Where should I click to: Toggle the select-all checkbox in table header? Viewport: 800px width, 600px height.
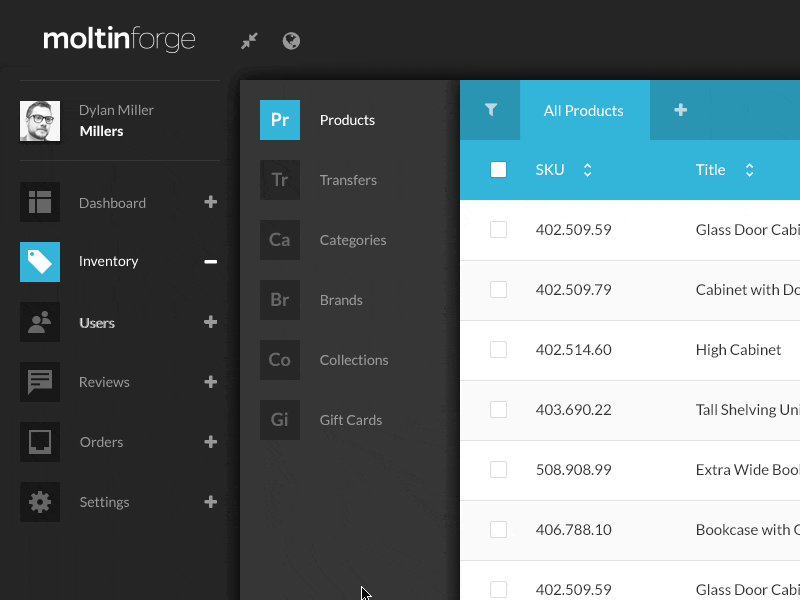[x=498, y=169]
